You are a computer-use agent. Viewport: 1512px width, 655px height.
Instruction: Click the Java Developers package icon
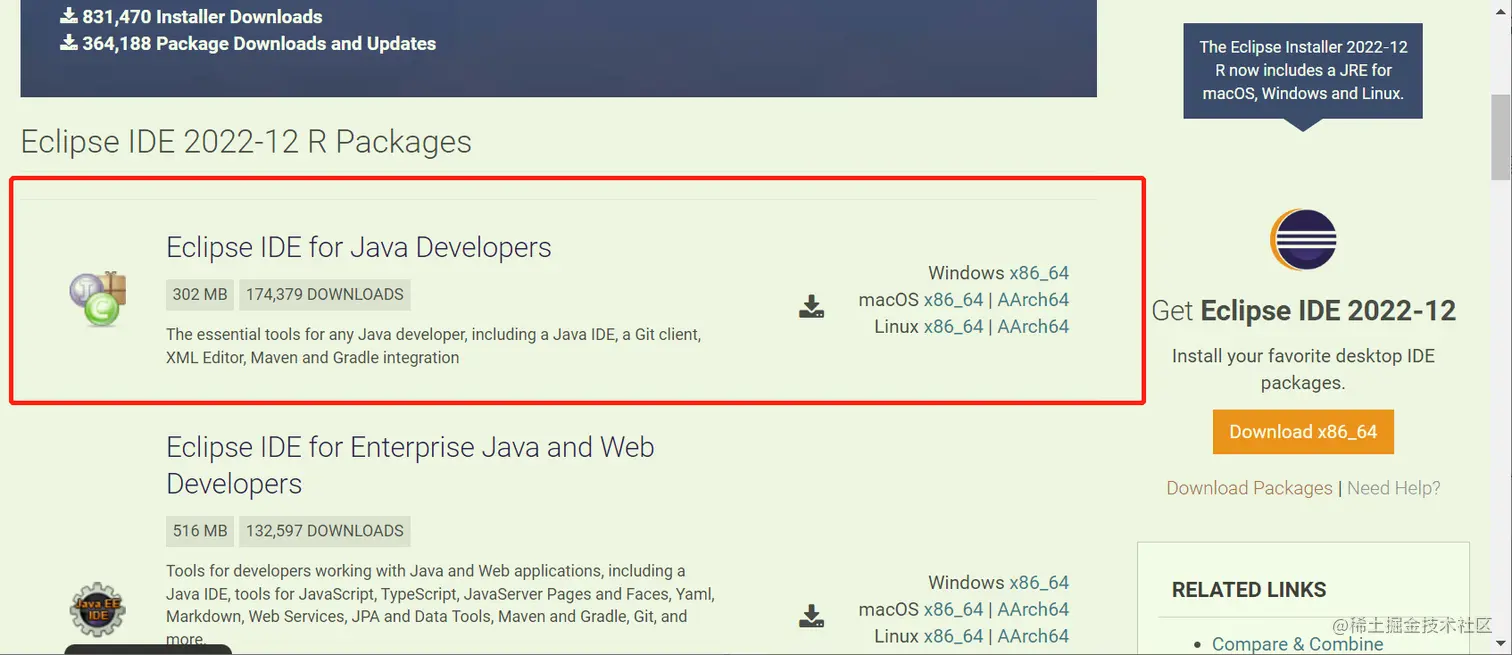(97, 299)
